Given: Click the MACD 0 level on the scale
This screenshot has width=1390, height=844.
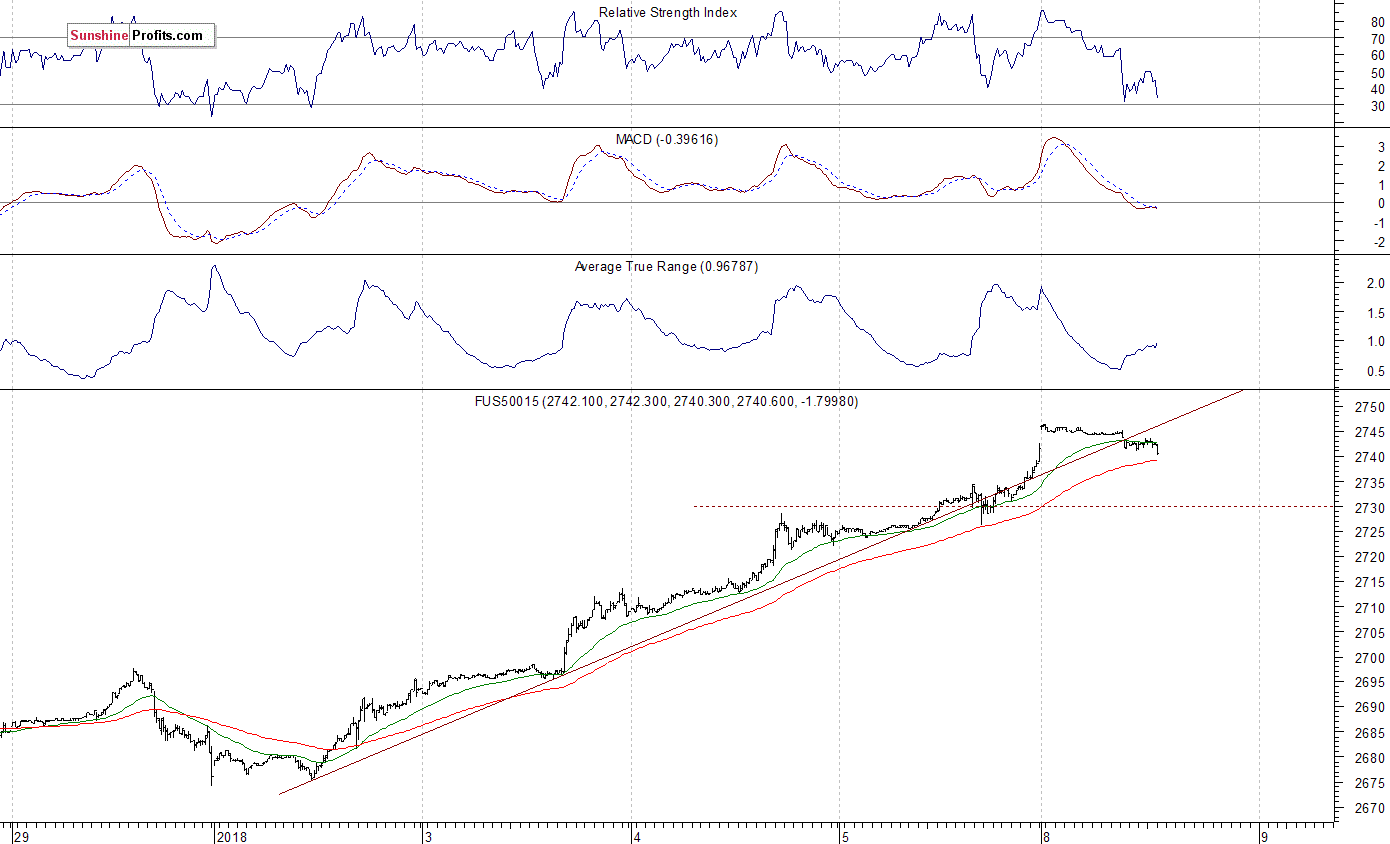Looking at the screenshot, I should pyautogui.click(x=1381, y=204).
